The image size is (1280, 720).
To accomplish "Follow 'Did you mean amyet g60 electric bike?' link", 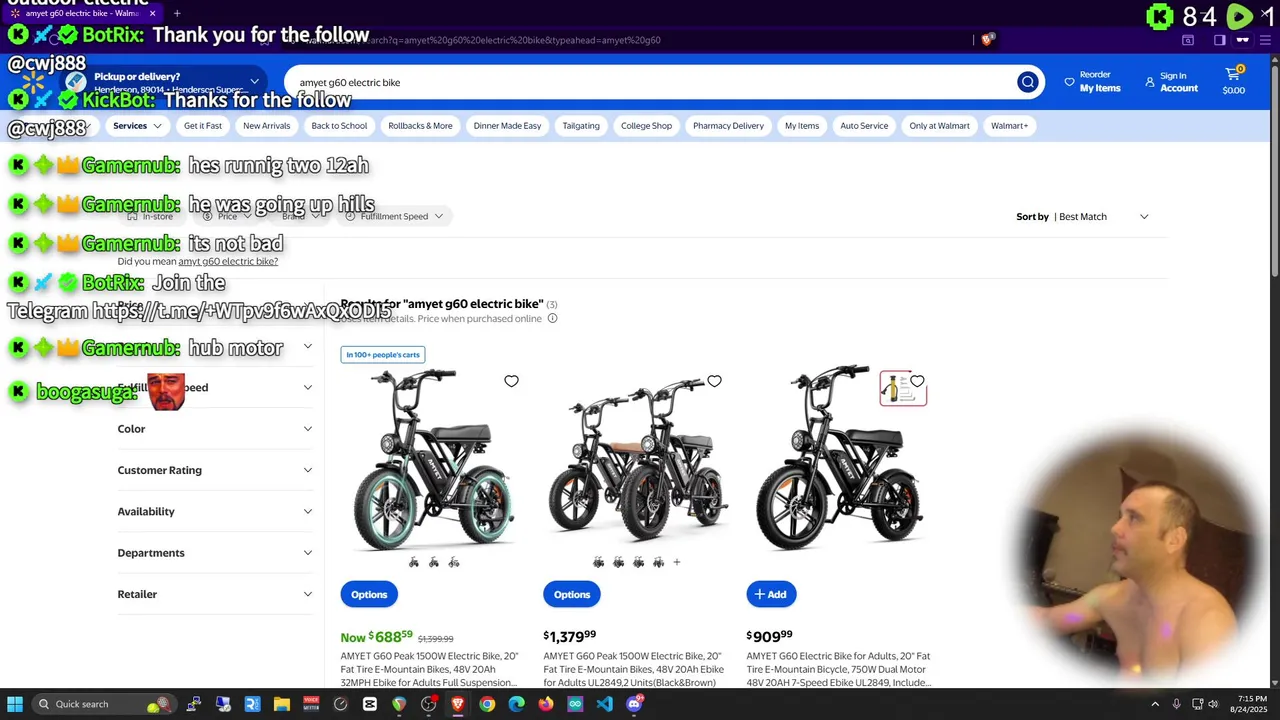I will tap(228, 261).
